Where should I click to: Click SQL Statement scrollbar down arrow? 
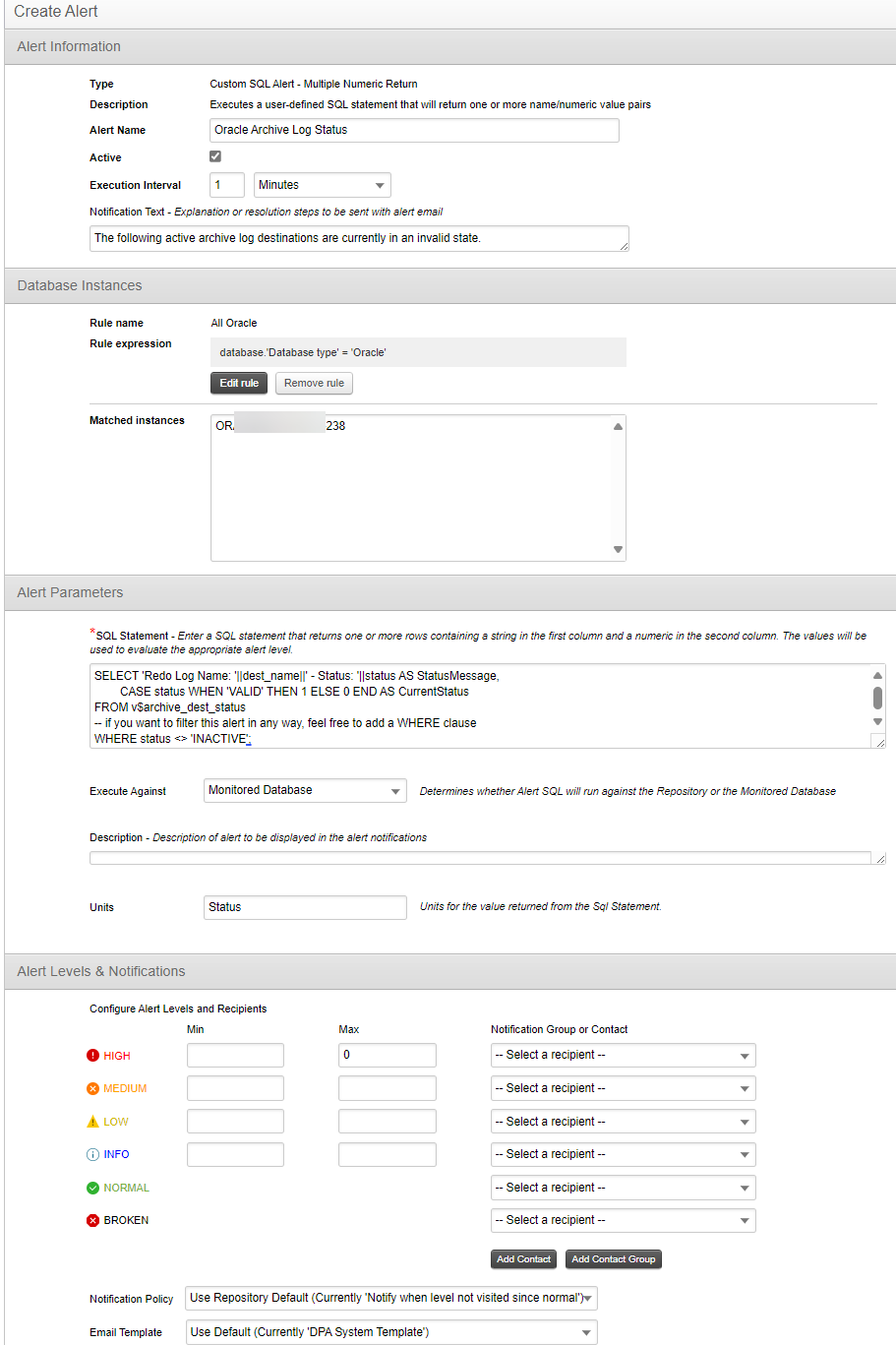877,722
